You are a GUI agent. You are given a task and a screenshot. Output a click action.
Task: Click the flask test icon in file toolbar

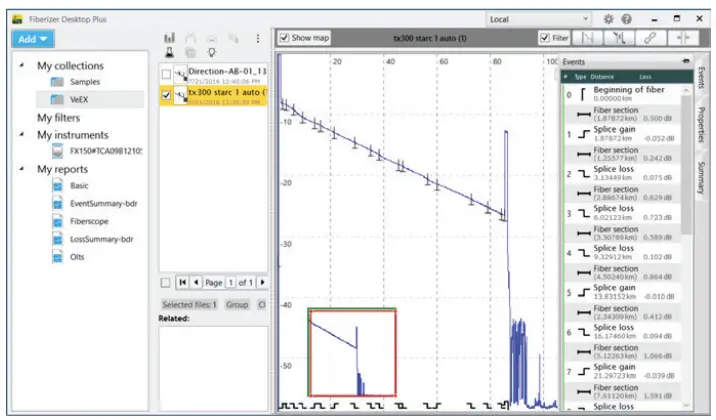click(169, 52)
